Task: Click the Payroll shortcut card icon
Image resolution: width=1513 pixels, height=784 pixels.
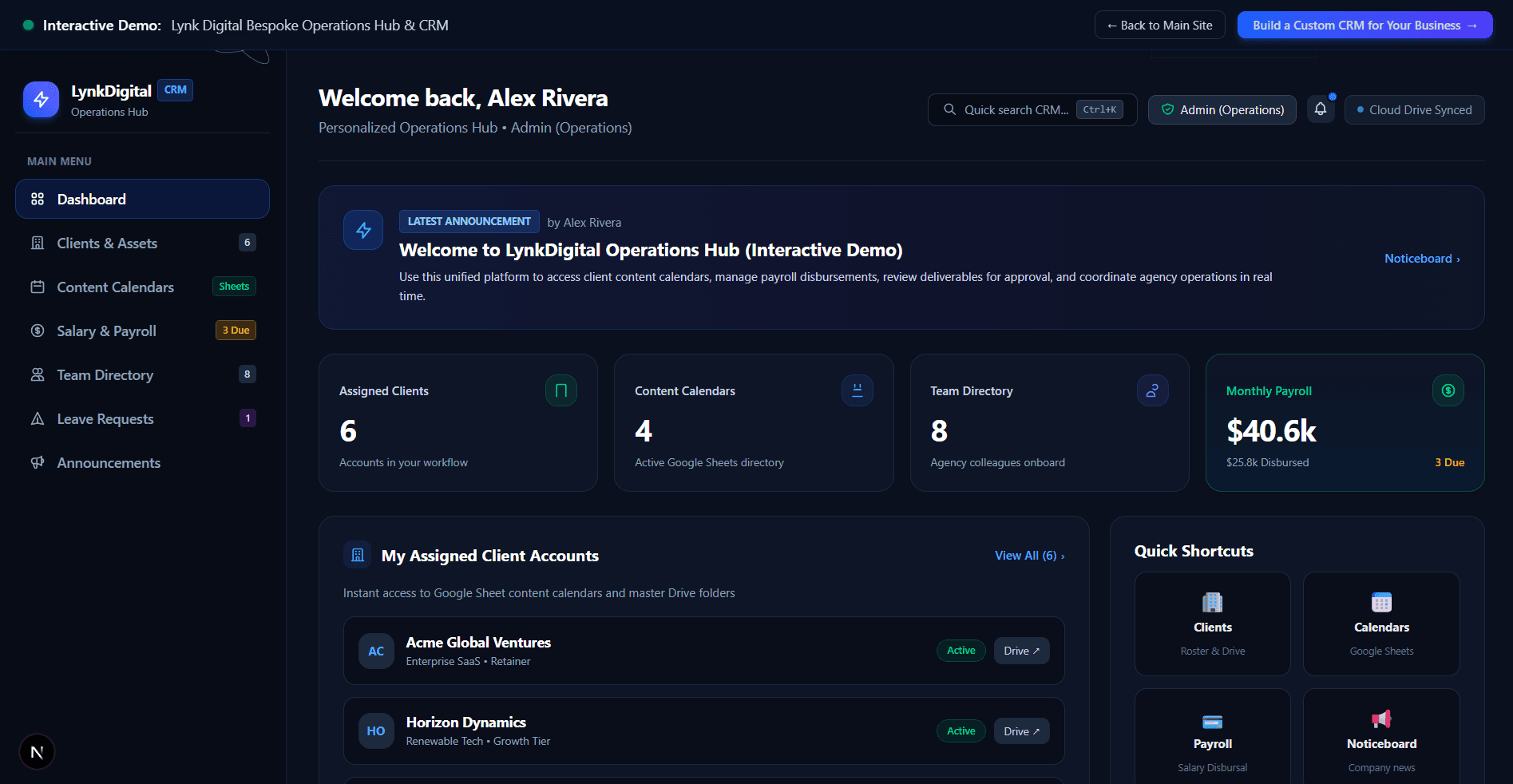Action: click(1212, 722)
